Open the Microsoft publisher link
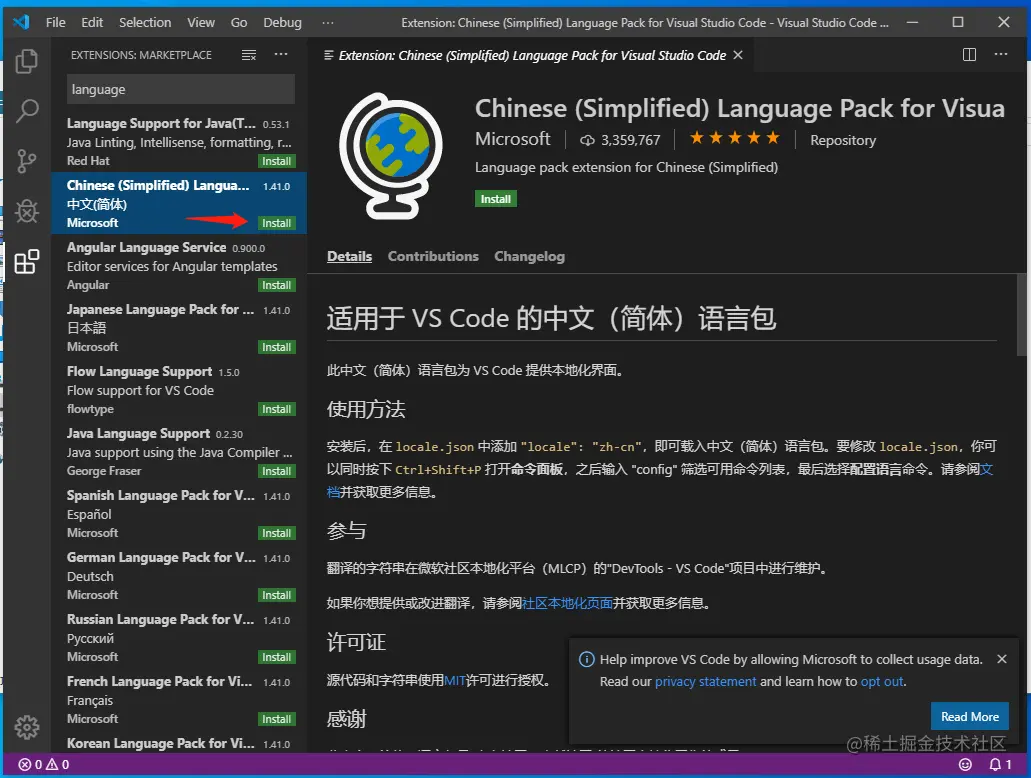 point(512,139)
